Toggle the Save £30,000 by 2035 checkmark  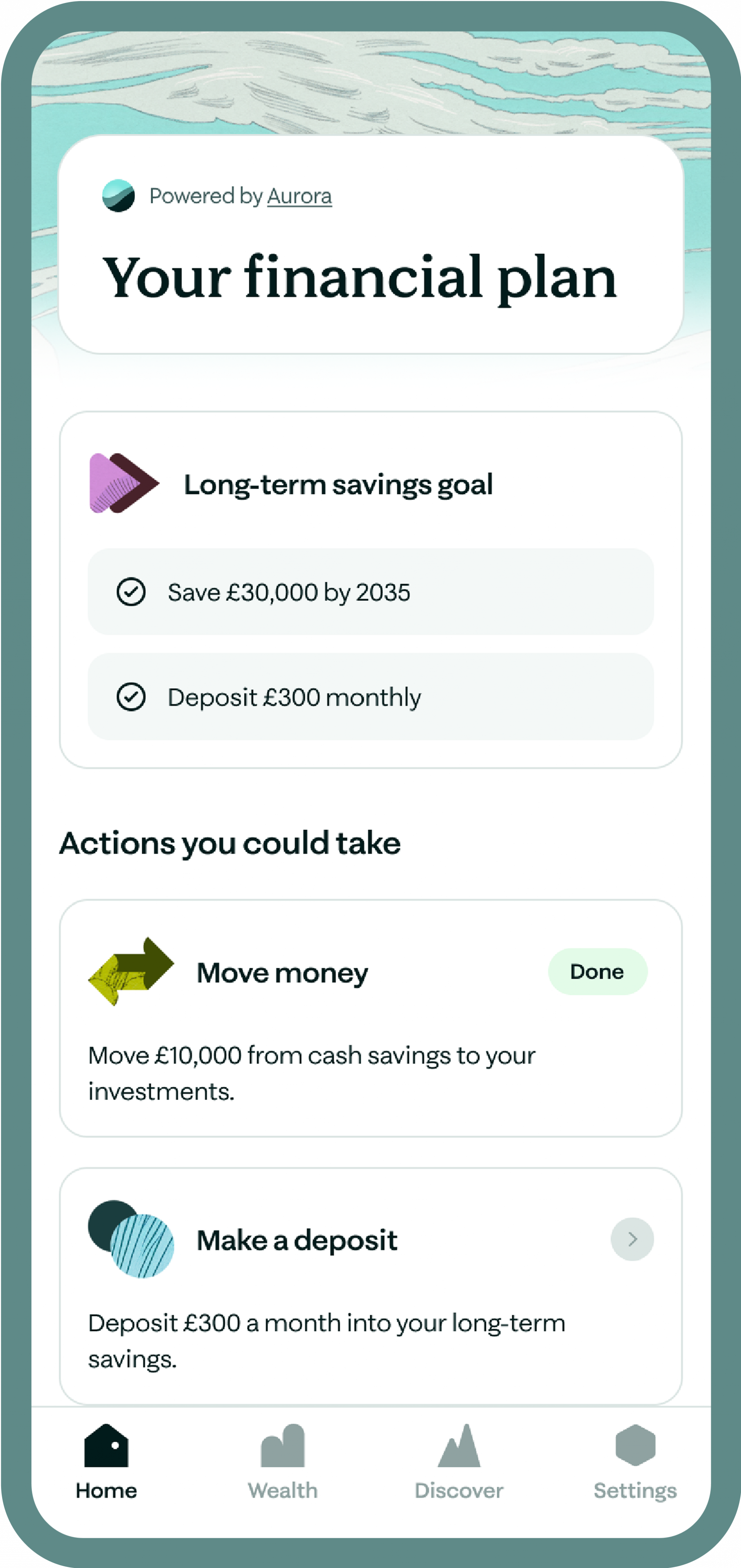[x=131, y=592]
